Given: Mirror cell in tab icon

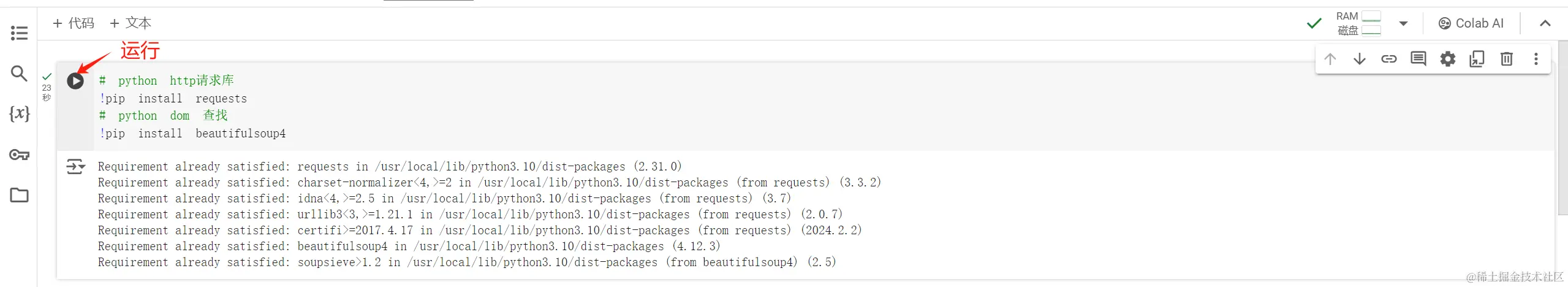Looking at the screenshot, I should click(1477, 59).
